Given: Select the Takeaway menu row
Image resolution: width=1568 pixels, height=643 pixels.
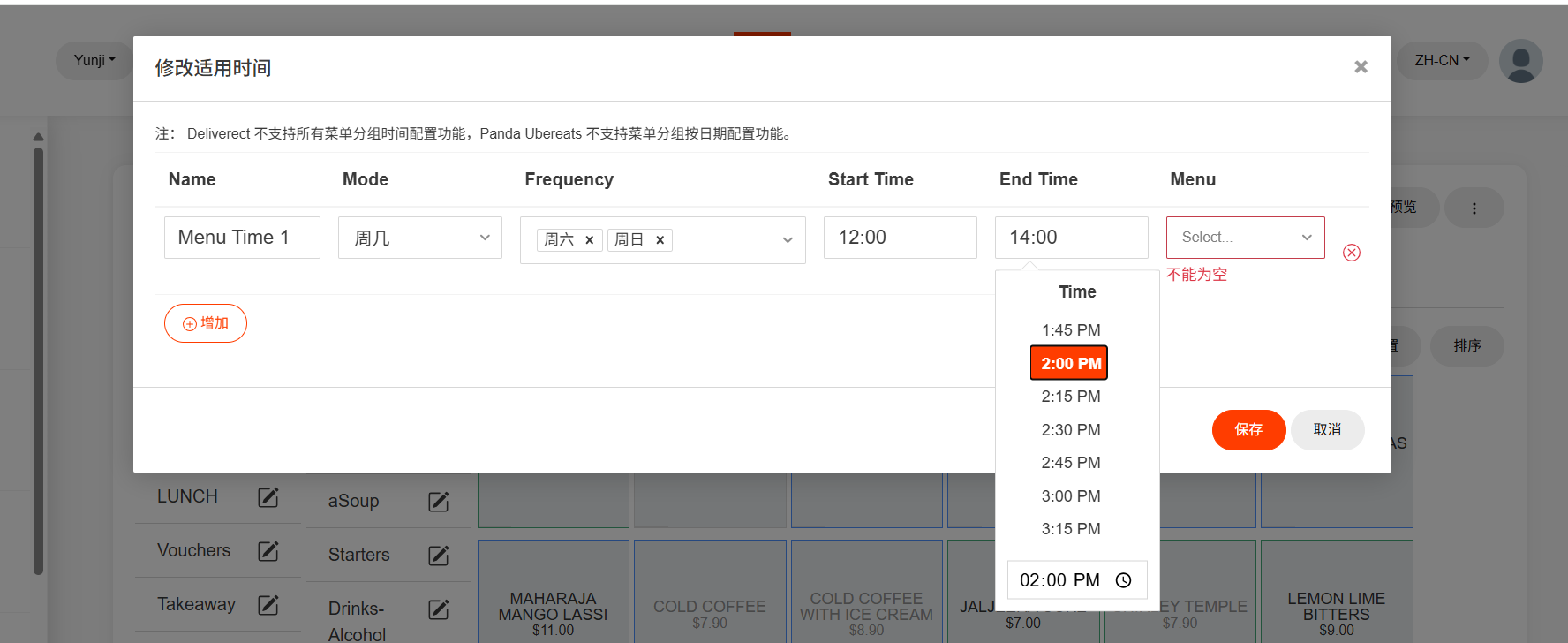Looking at the screenshot, I should click(x=218, y=605).
